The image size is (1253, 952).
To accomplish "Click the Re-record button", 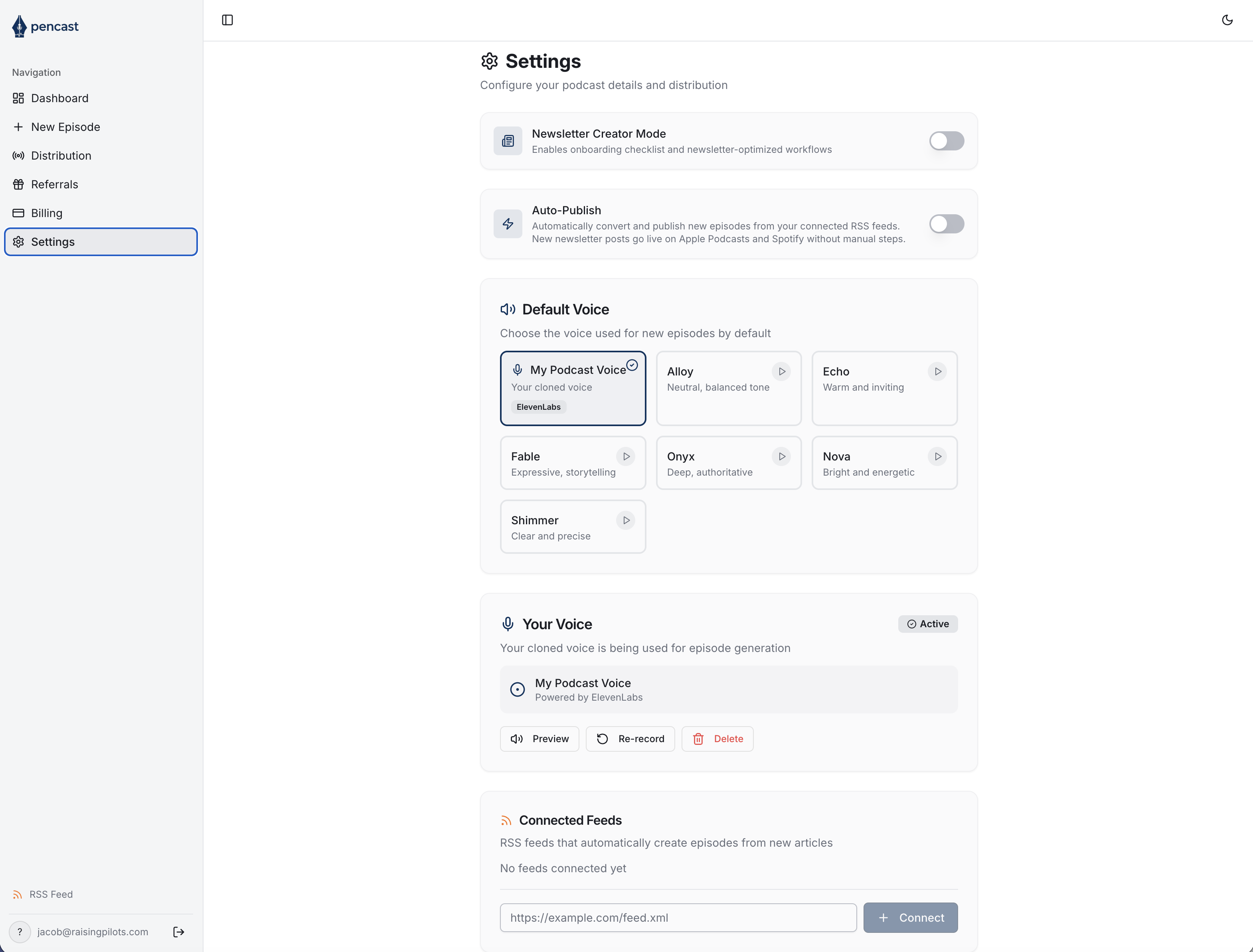I will [630, 739].
